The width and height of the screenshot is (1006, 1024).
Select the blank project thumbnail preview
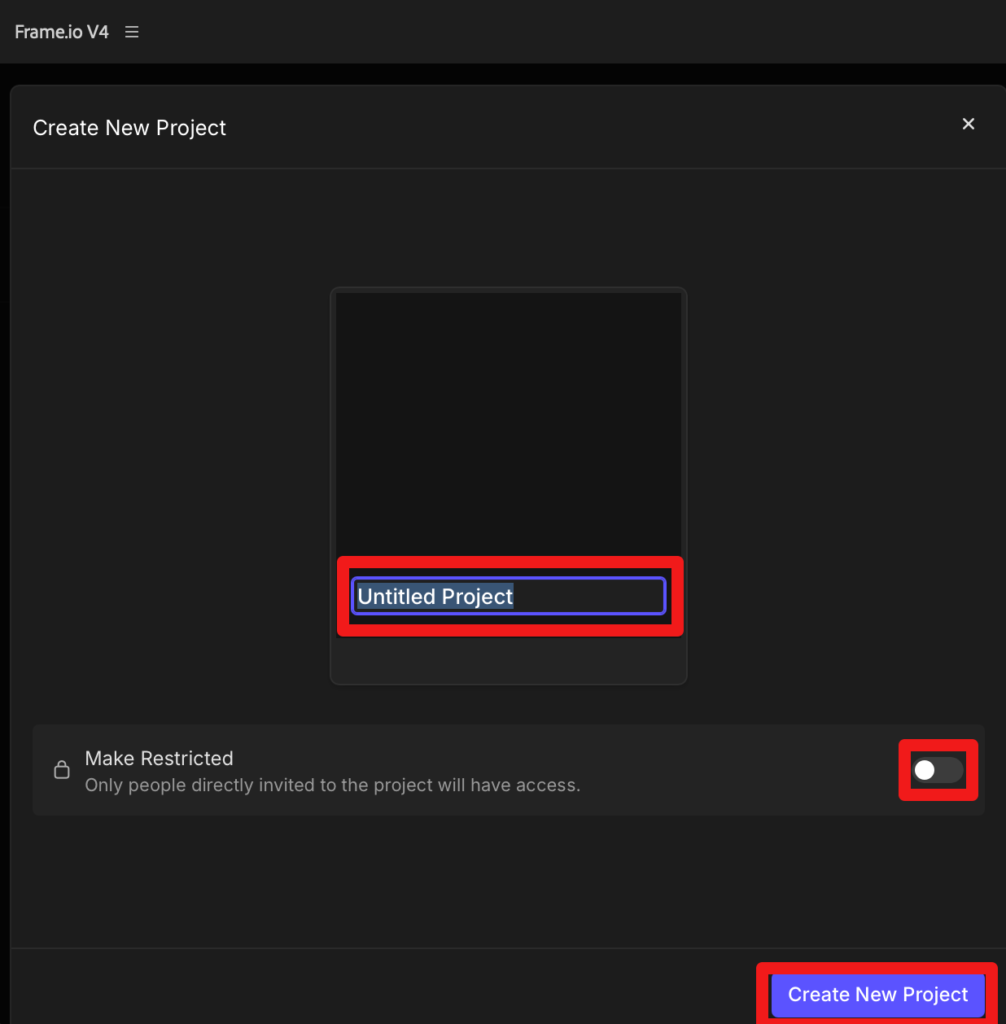click(508, 420)
